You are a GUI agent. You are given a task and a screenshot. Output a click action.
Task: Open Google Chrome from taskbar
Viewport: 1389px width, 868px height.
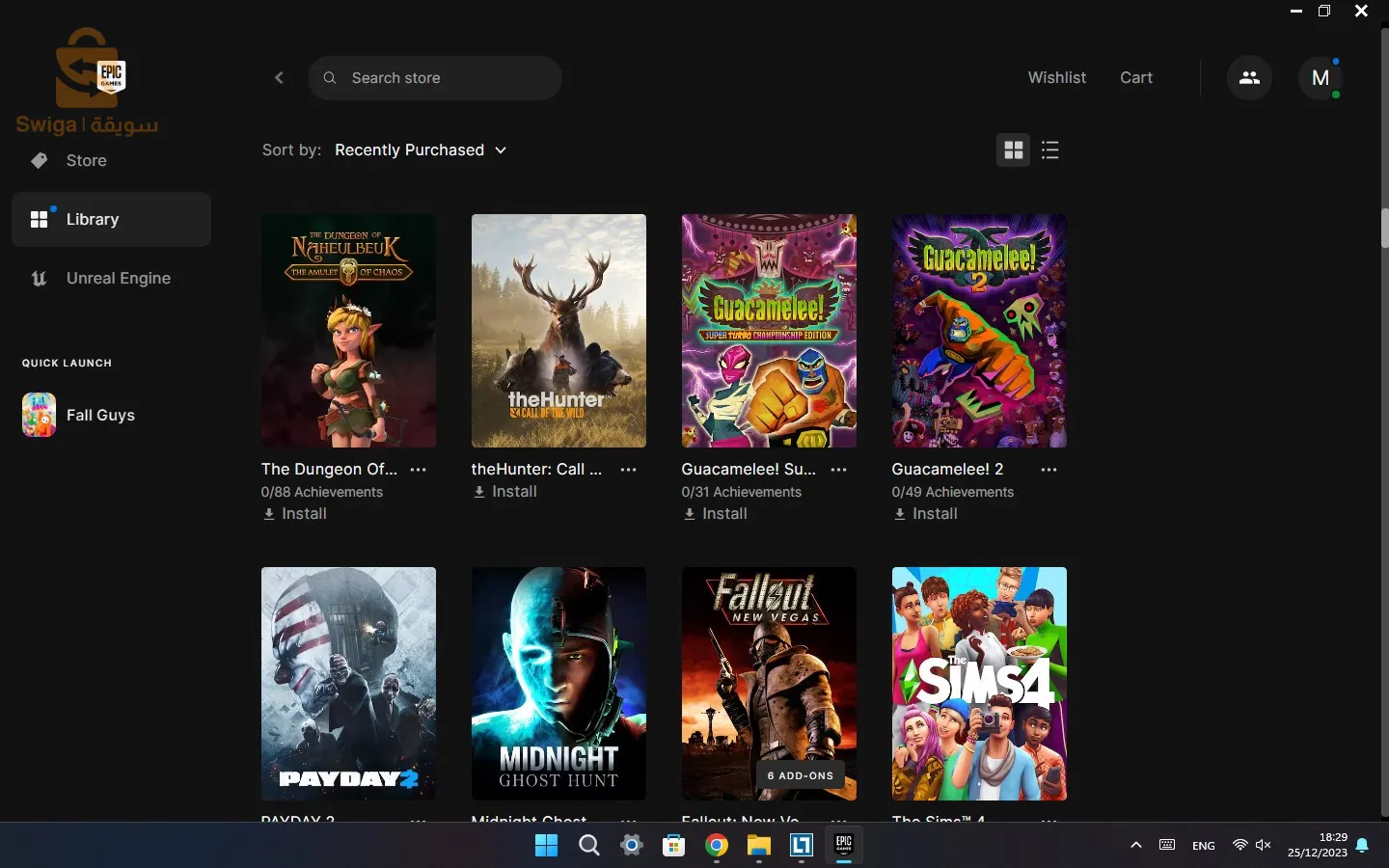(x=716, y=846)
